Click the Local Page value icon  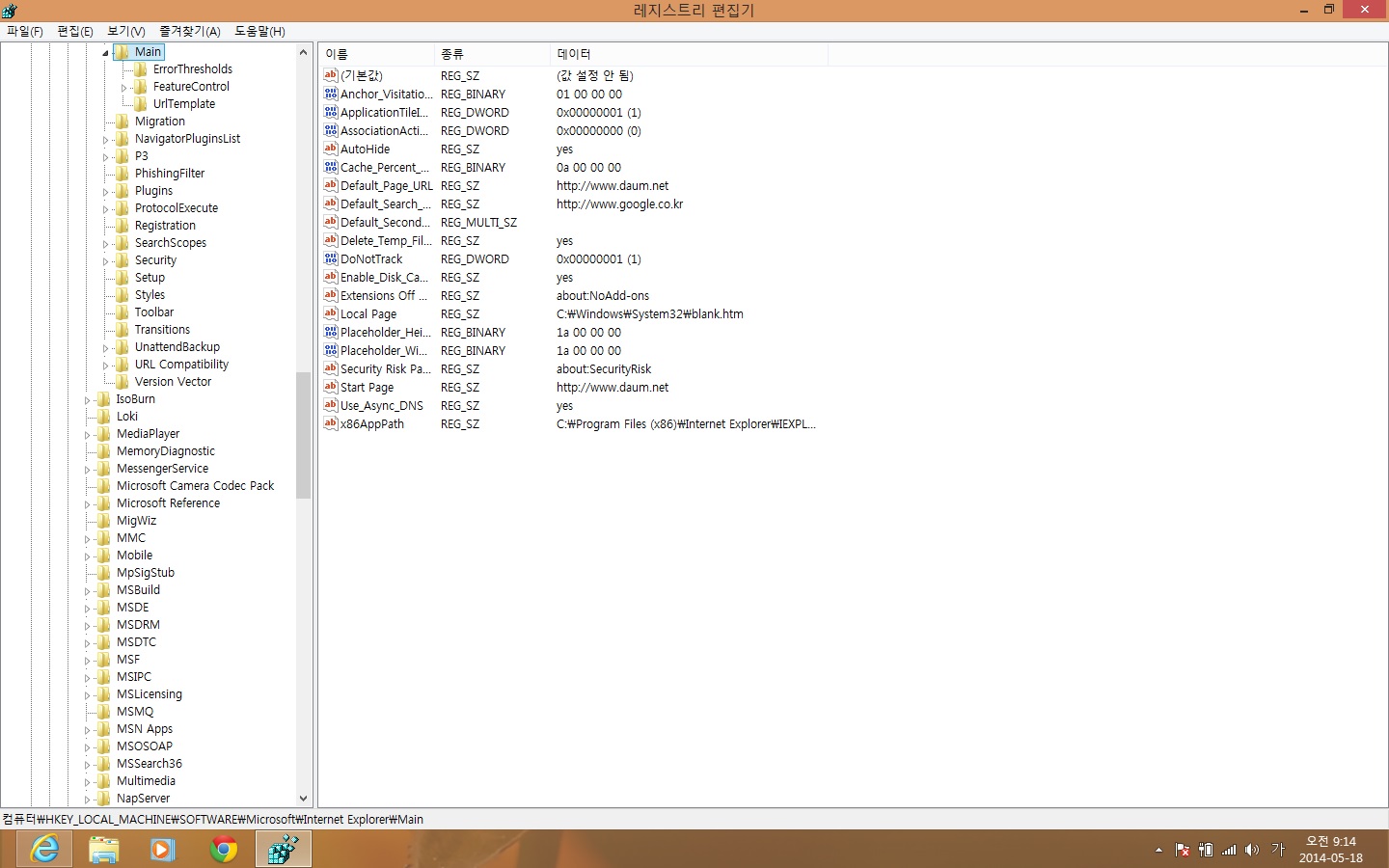point(331,313)
